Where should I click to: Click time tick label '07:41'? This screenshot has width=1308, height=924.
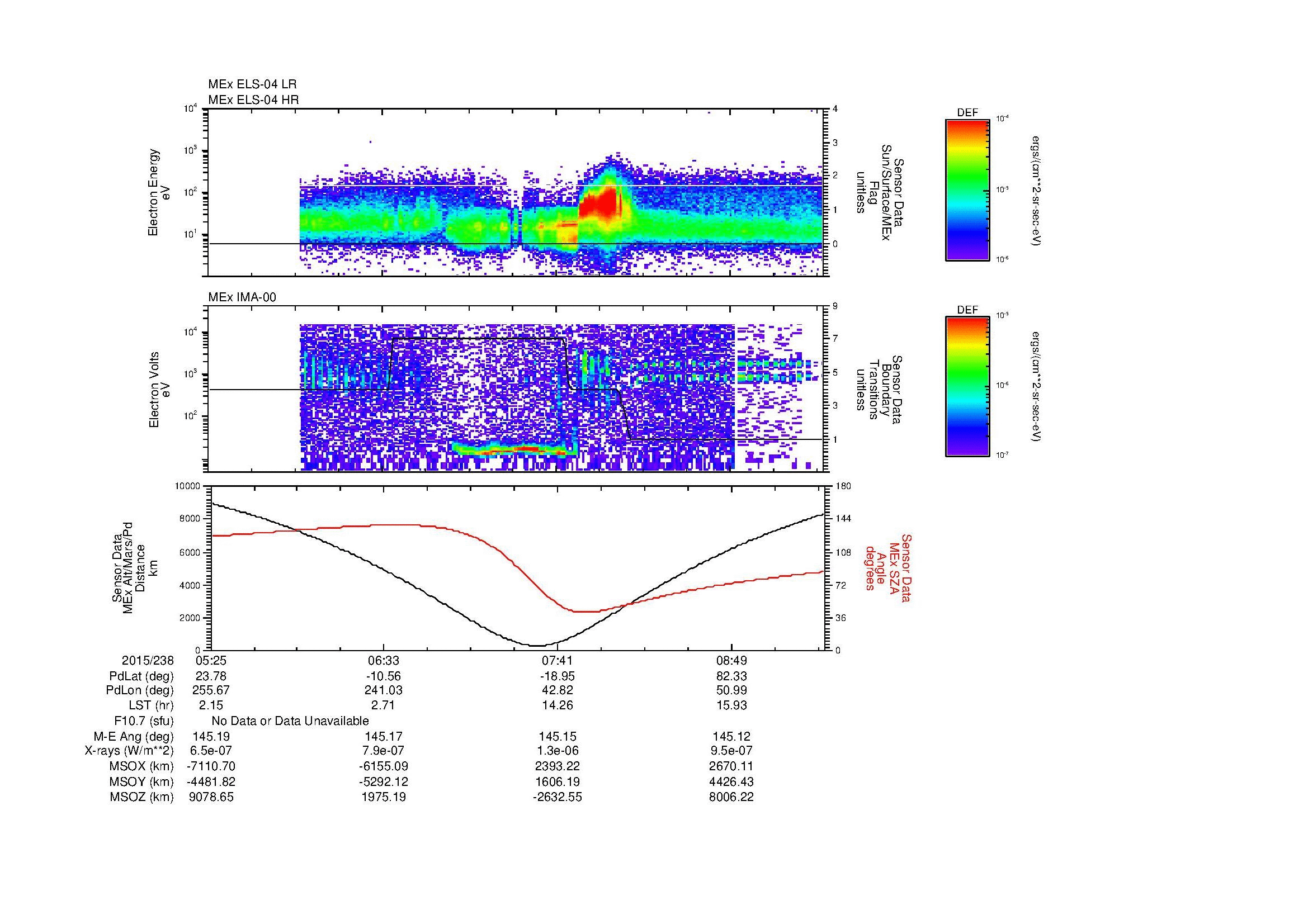click(x=557, y=661)
